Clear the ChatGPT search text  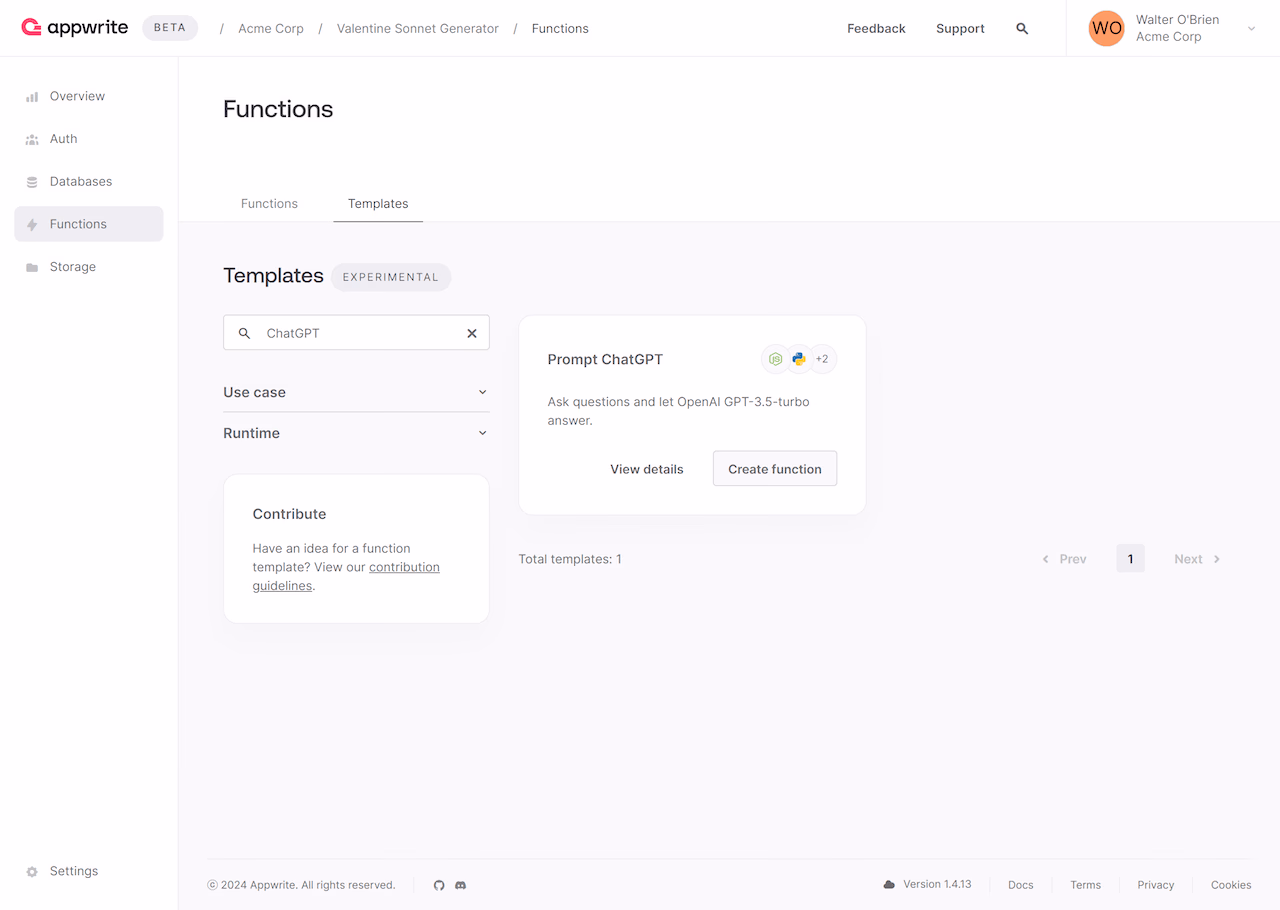point(472,333)
